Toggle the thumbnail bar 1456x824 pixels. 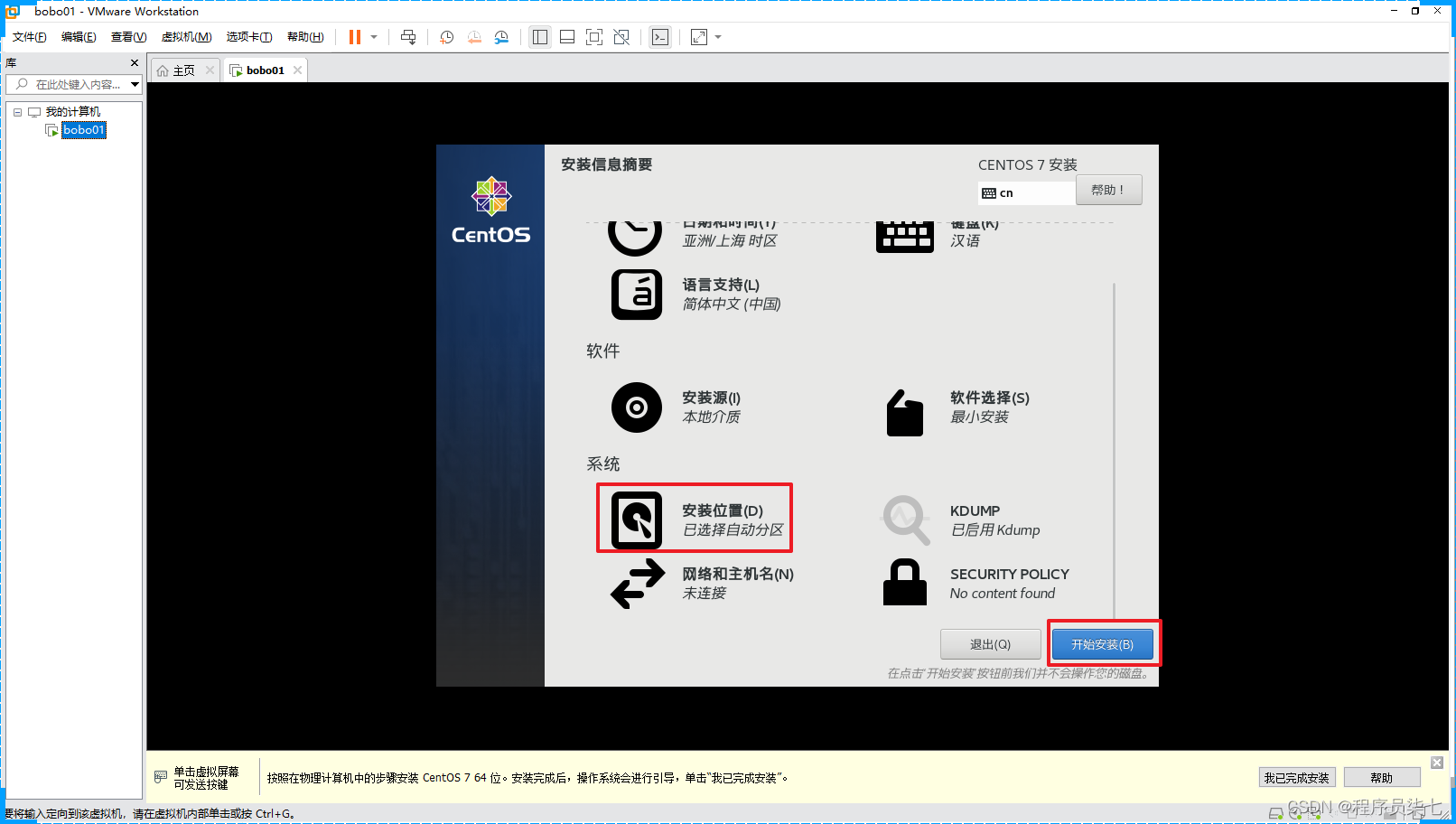(566, 37)
